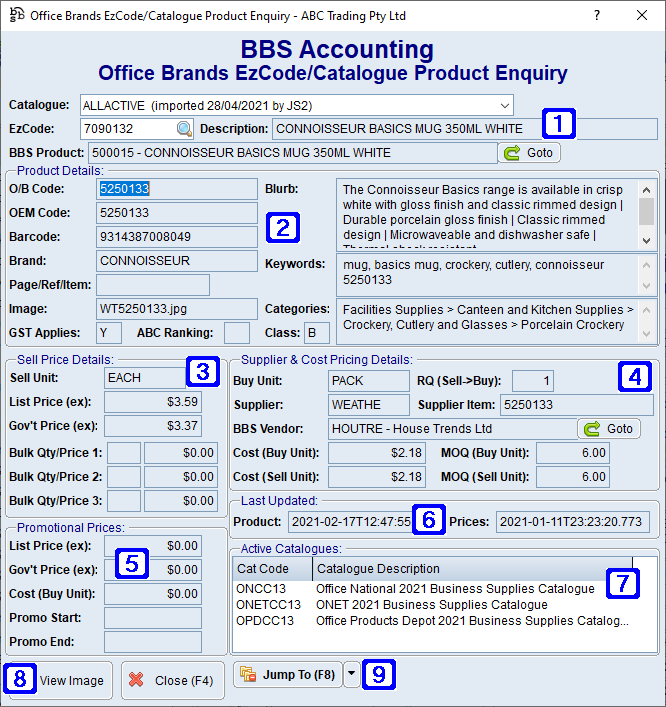This screenshot has width=666, height=707.
Task: Click the List Price (ex) $3.59 field
Action: tap(153, 402)
